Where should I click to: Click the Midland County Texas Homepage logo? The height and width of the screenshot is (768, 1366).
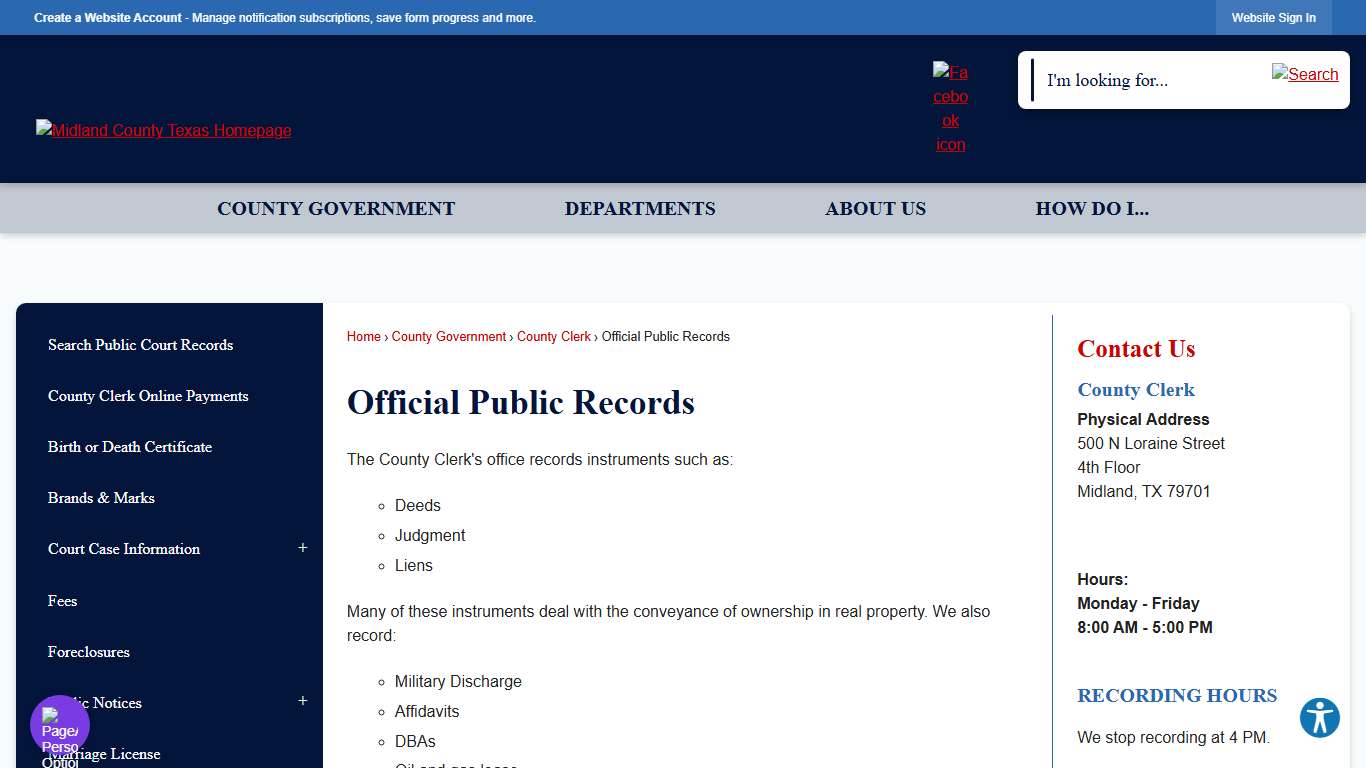coord(163,130)
